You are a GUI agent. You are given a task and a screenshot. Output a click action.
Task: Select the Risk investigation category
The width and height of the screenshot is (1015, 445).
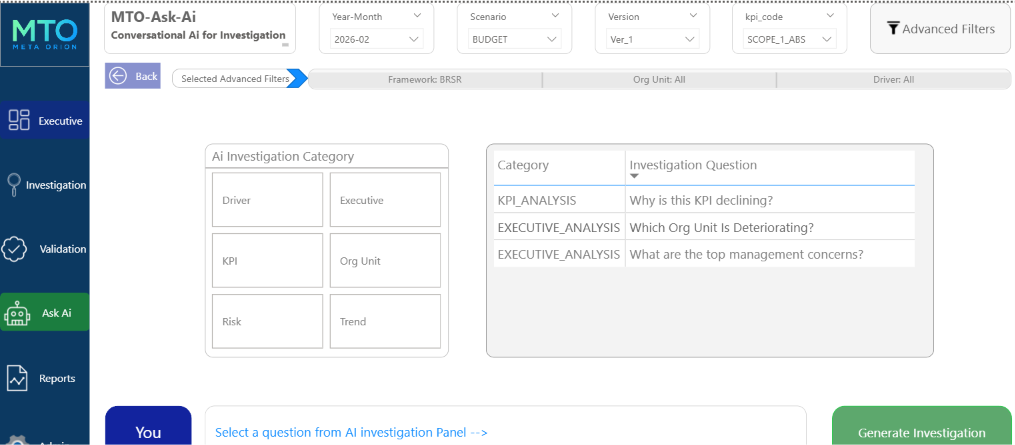click(x=267, y=321)
